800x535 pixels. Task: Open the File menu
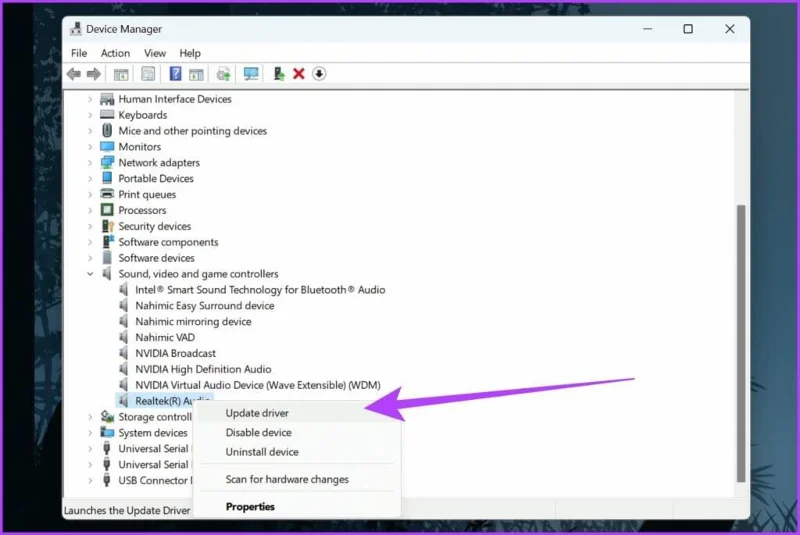point(79,53)
